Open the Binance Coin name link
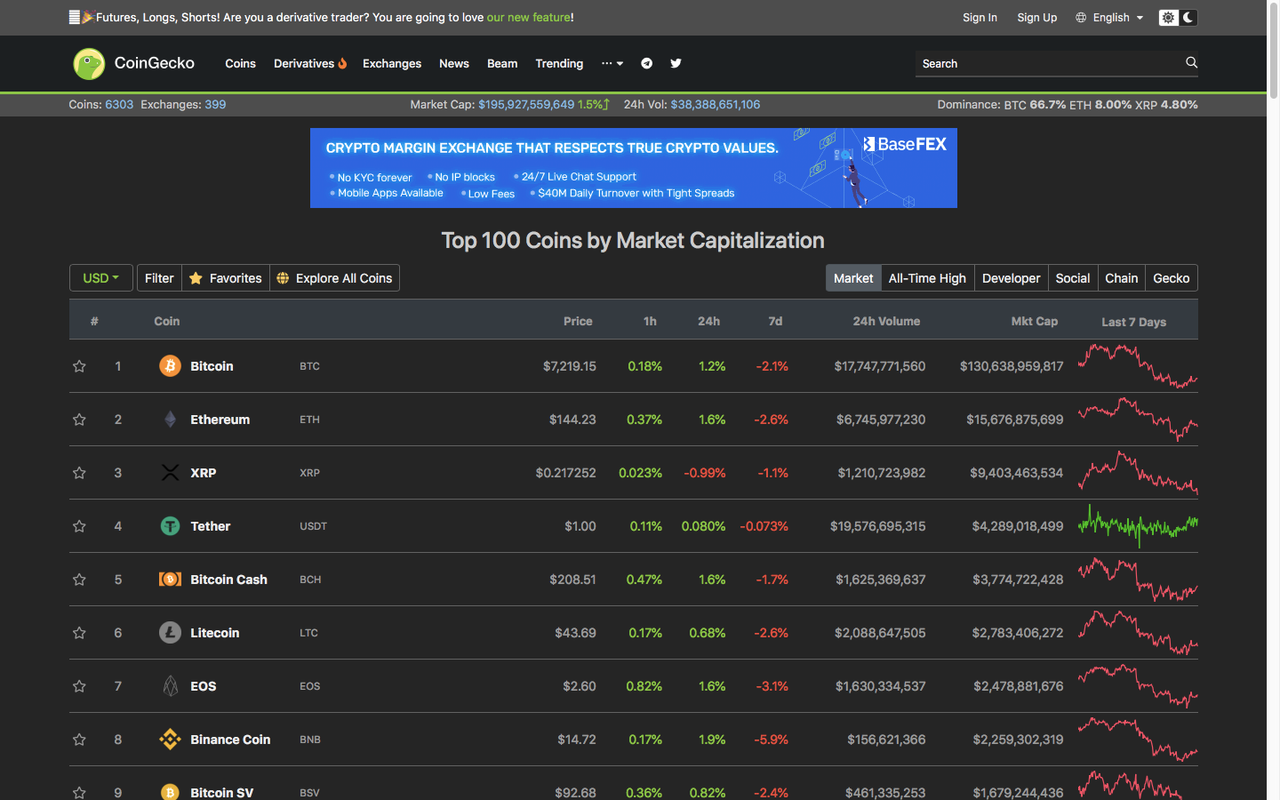Viewport: 1280px width, 800px height. click(x=230, y=739)
